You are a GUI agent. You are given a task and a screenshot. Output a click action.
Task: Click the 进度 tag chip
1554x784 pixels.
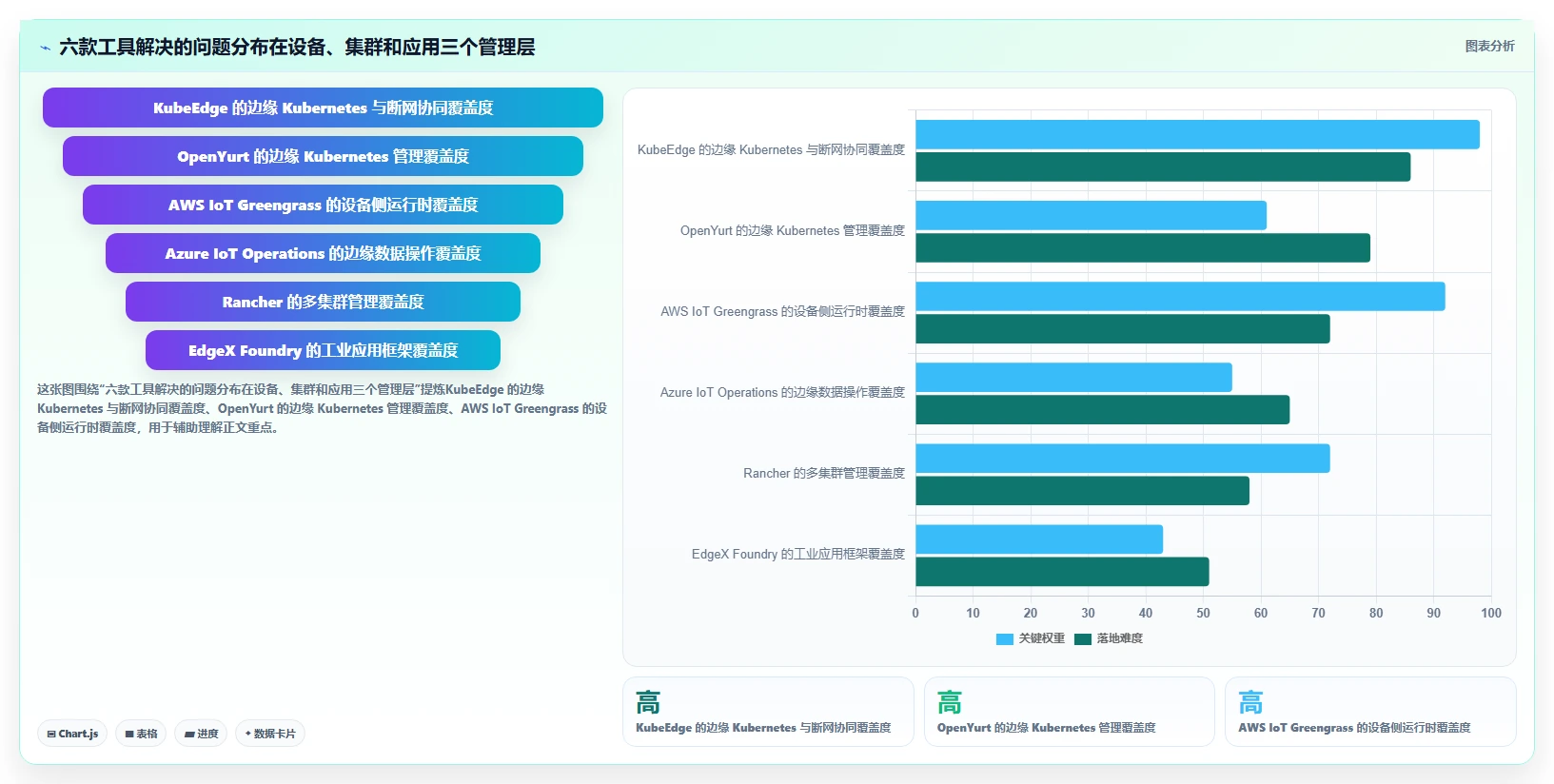[201, 734]
